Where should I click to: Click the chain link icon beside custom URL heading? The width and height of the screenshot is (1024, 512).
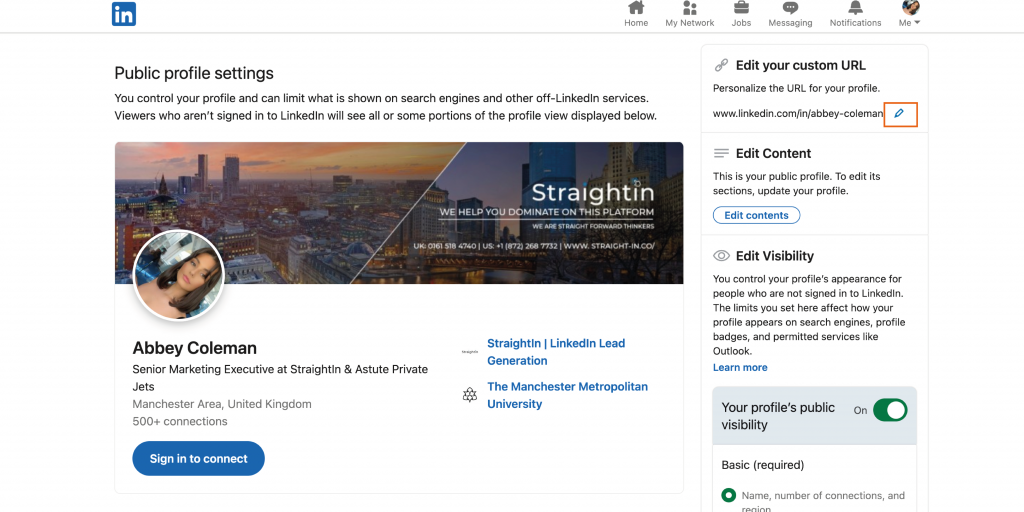tap(721, 65)
